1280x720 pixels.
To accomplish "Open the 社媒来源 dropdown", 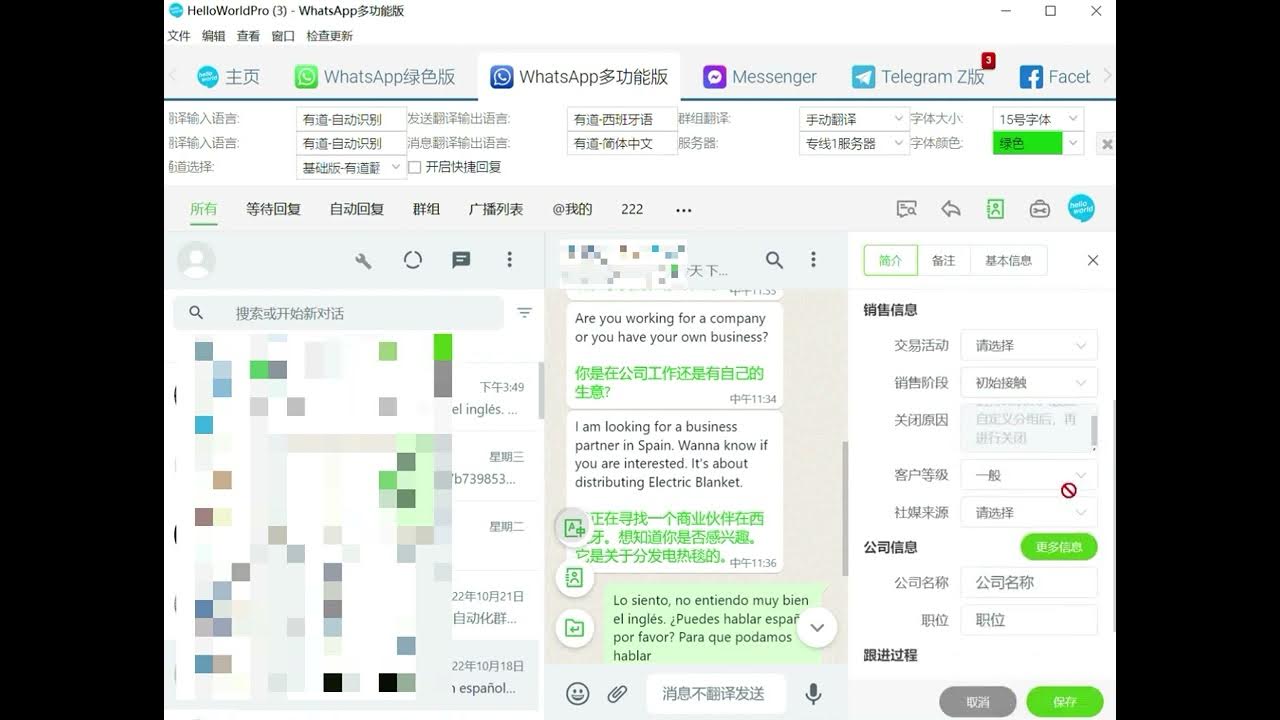I will coord(1029,512).
